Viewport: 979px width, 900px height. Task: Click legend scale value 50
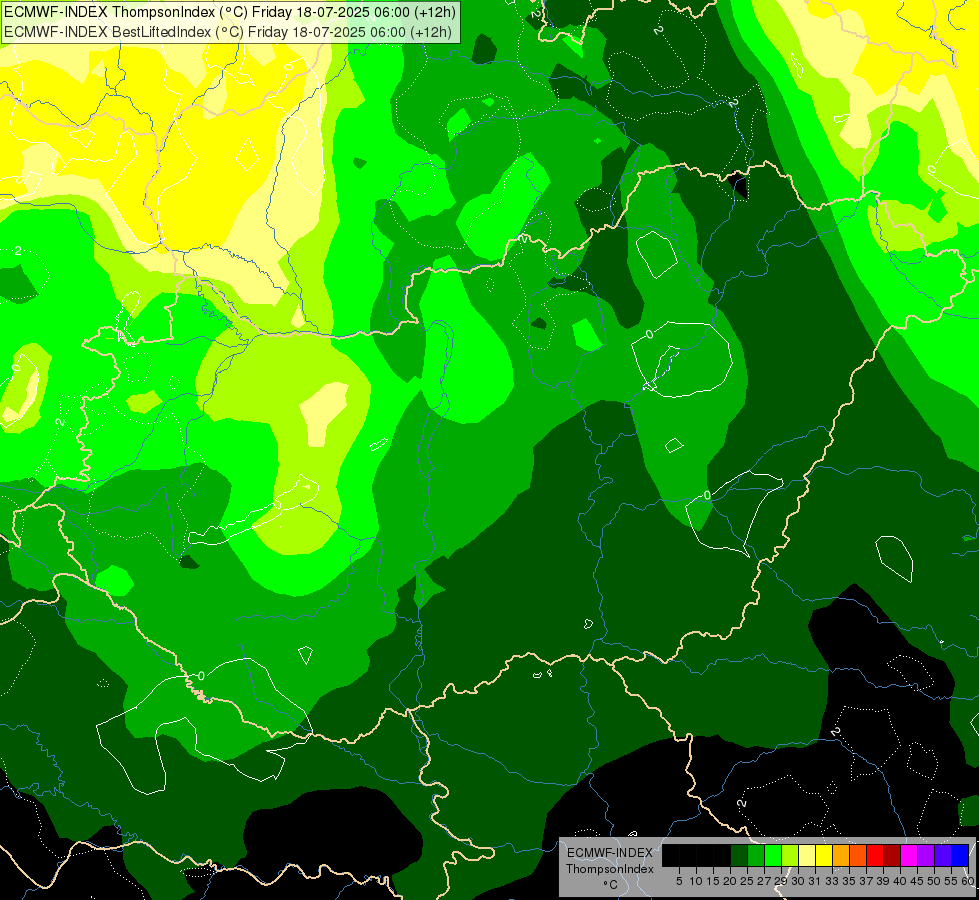click(933, 881)
